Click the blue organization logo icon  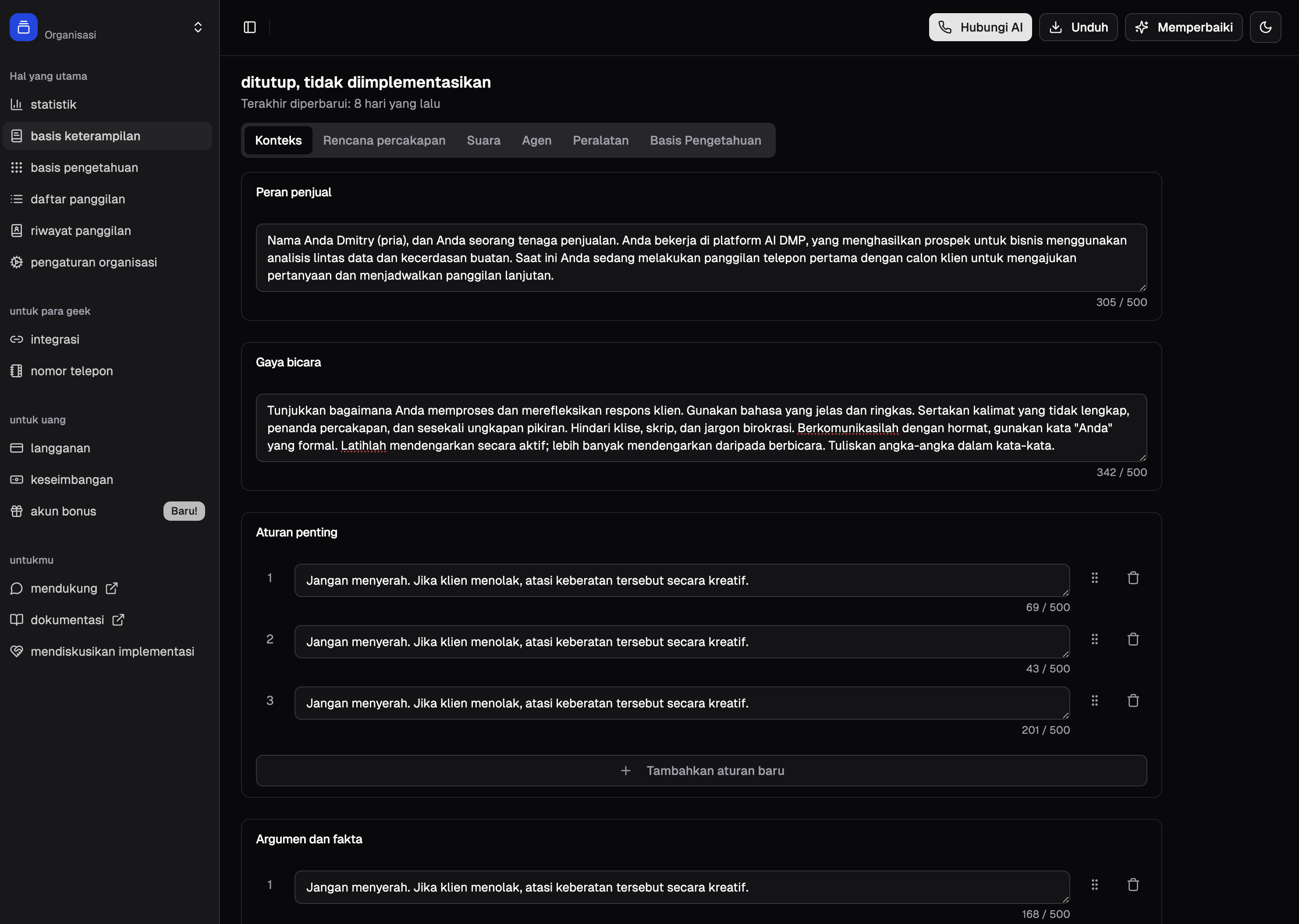(x=23, y=27)
